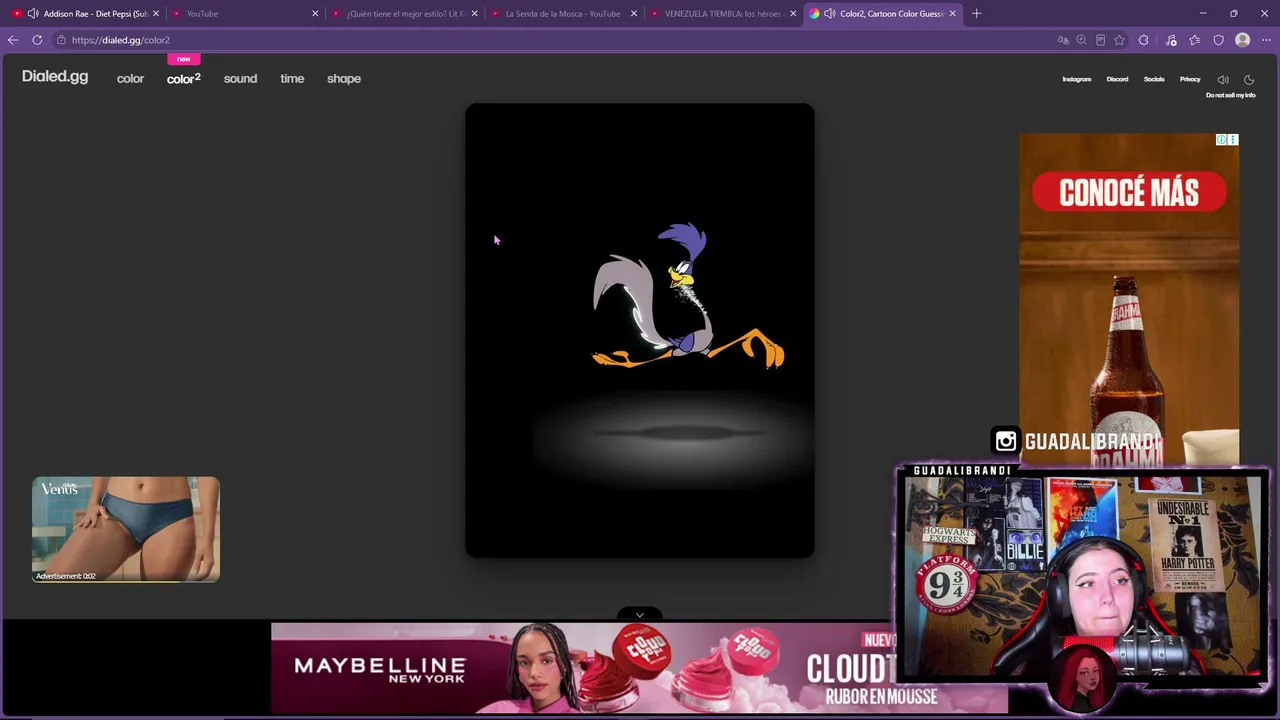Screen dimensions: 1280x720
Task: Open the shape game mode
Action: tap(344, 79)
